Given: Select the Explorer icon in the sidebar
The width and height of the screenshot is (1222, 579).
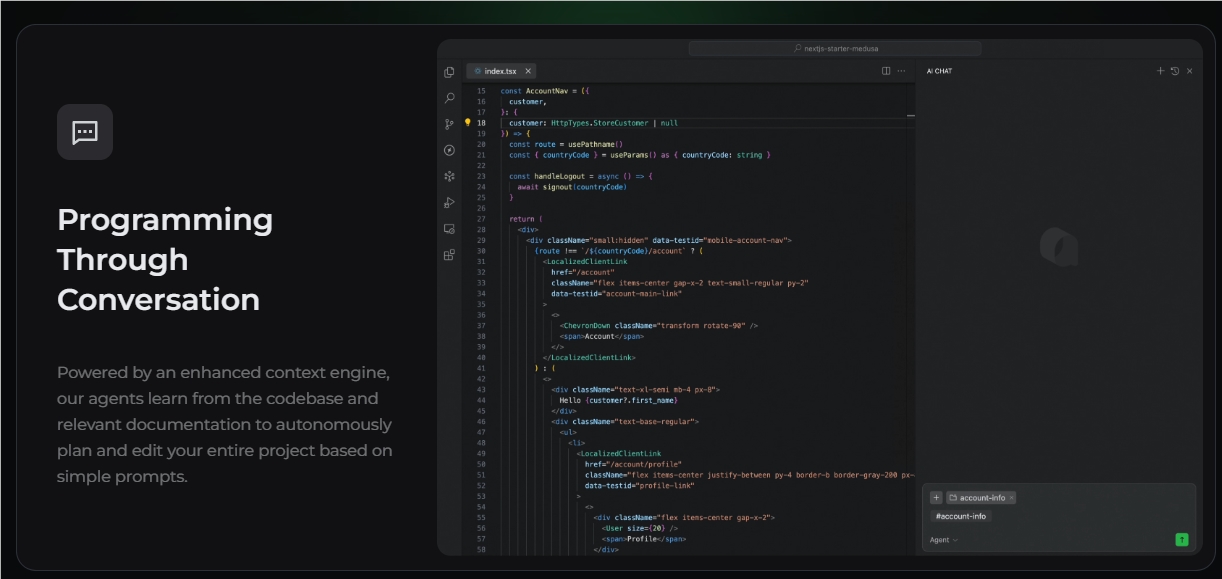Looking at the screenshot, I should click(x=450, y=71).
